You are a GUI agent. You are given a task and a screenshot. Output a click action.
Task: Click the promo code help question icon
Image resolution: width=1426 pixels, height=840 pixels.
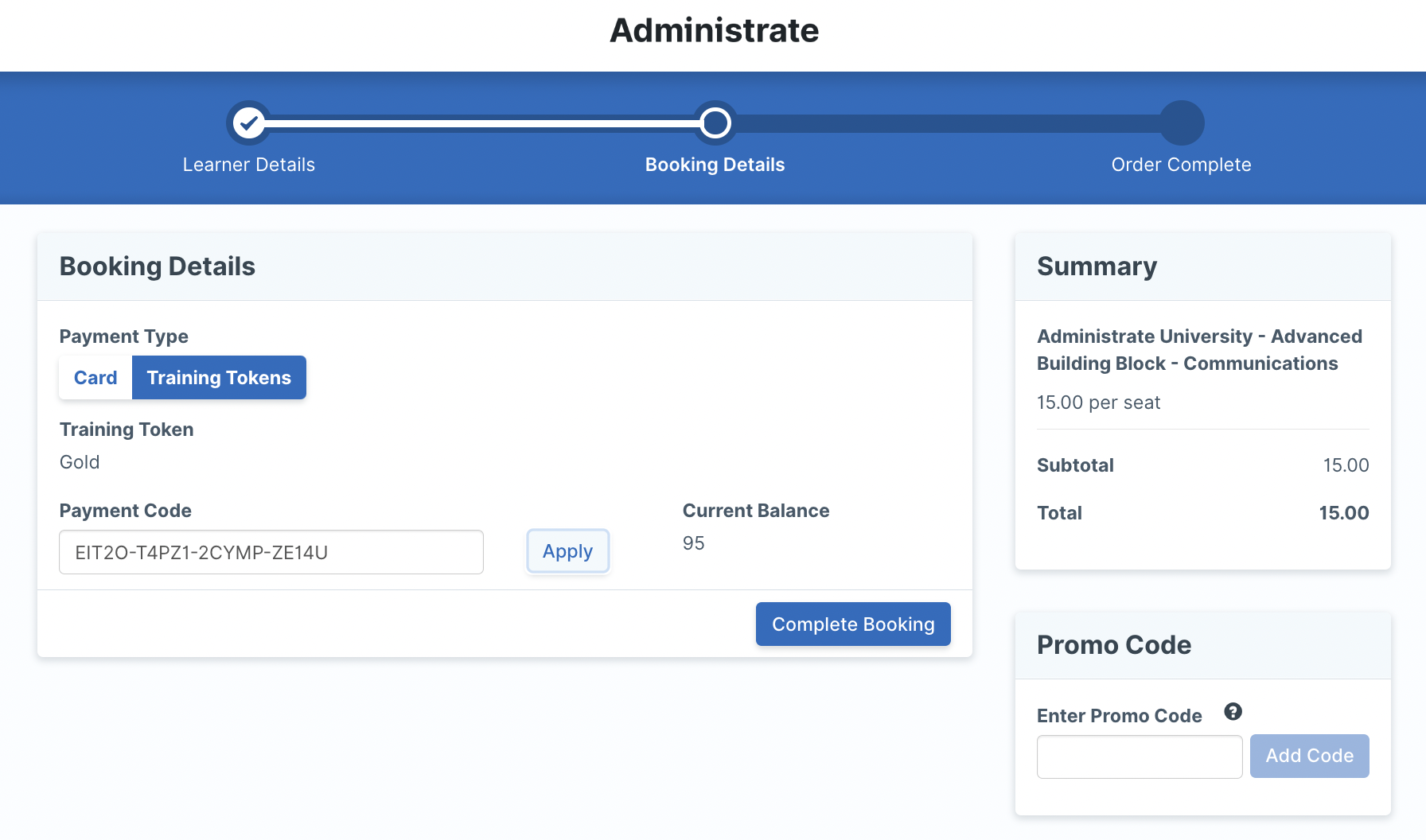pyautogui.click(x=1233, y=712)
